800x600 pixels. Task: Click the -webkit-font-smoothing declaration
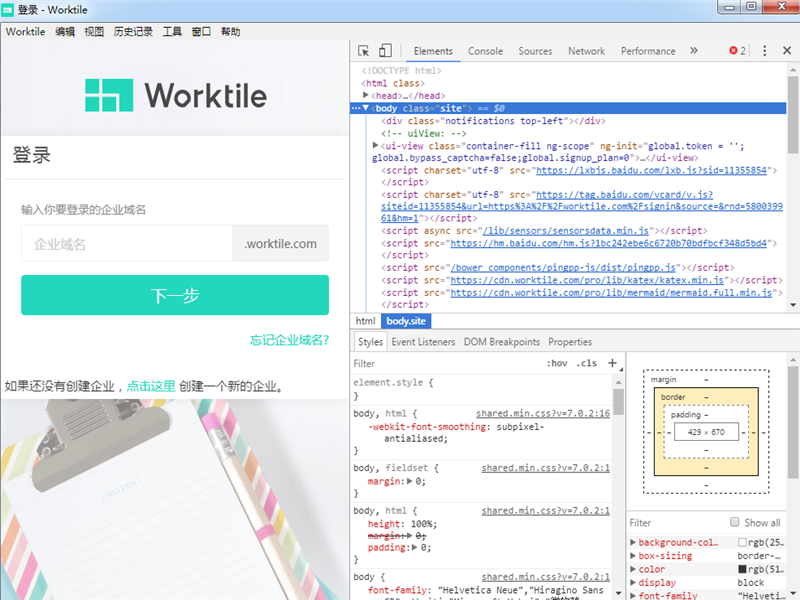point(456,433)
